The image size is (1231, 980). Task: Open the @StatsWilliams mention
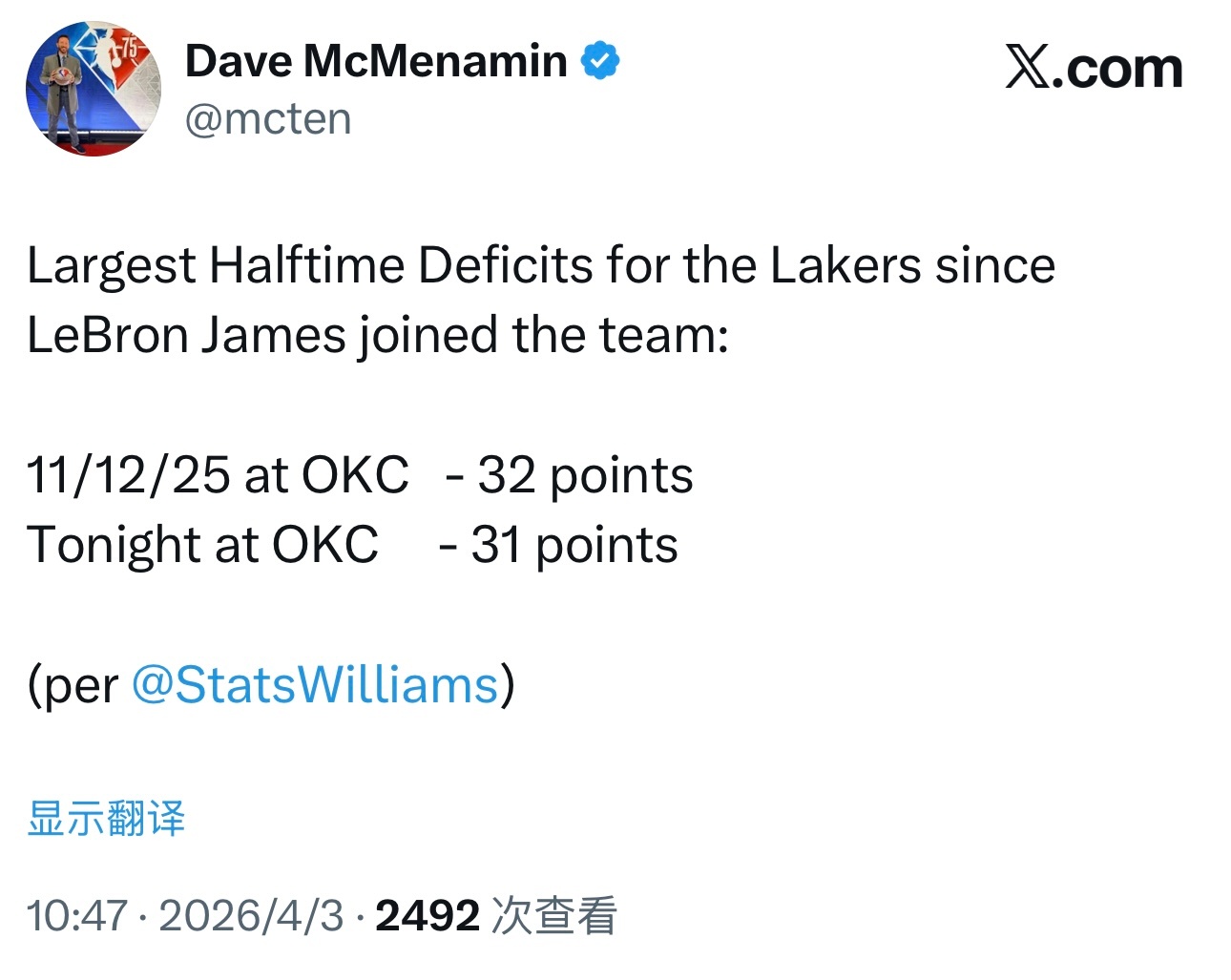click(315, 684)
